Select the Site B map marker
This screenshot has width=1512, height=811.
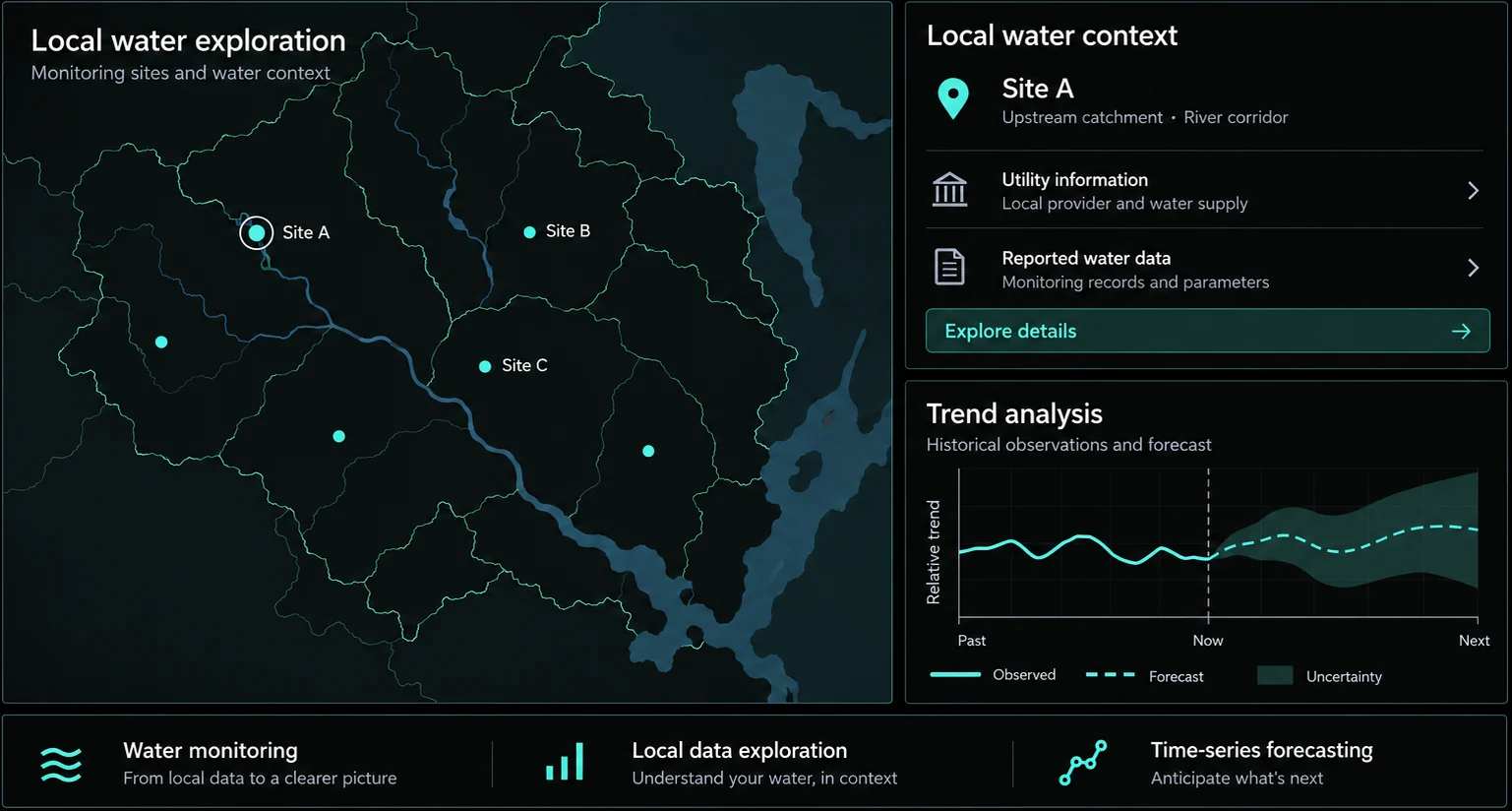click(x=529, y=232)
